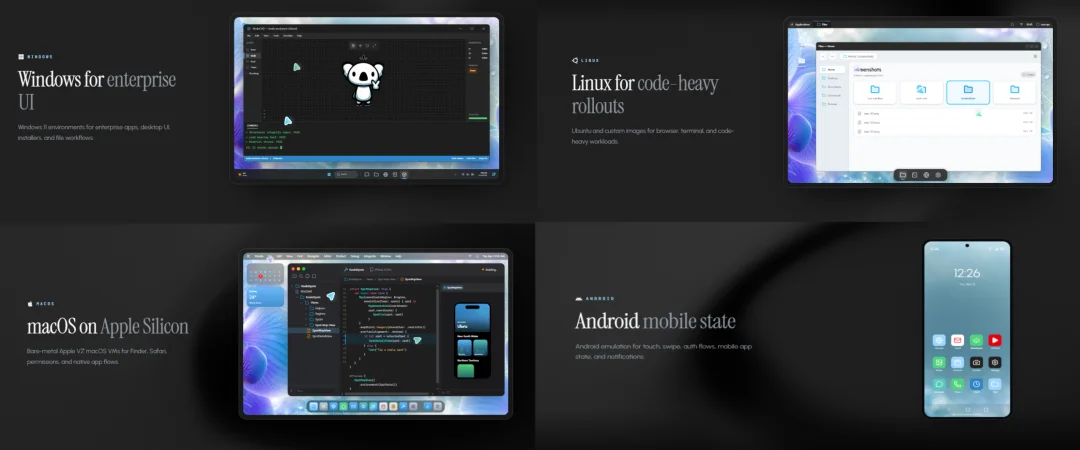Click the back arrow in Linux Files window
This screenshot has height=450, width=1080.
coord(823,57)
